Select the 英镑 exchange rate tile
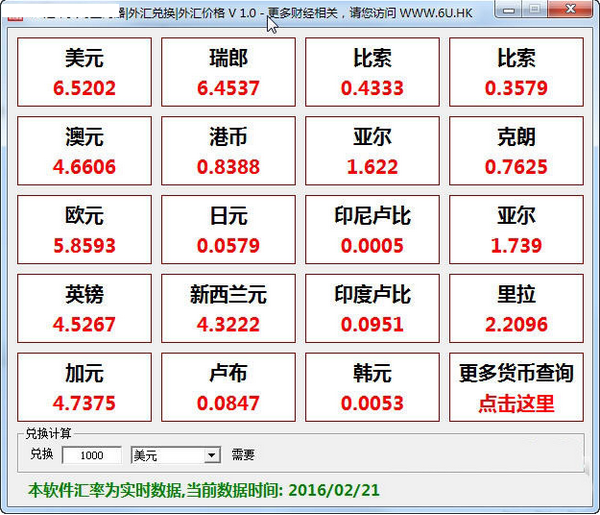Image resolution: width=600 pixels, height=515 pixels. (x=84, y=308)
